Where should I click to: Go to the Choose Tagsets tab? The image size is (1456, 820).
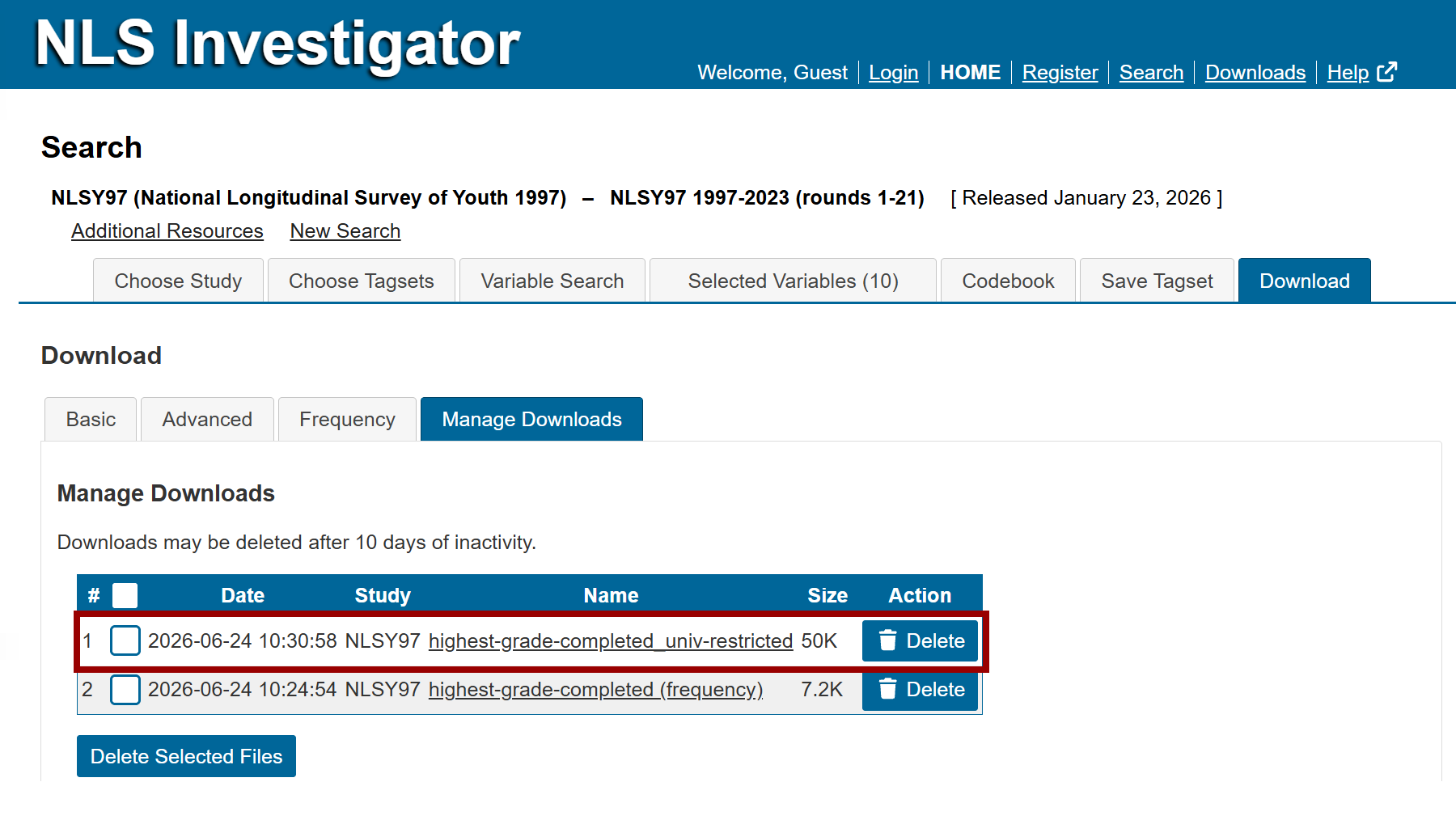pos(361,281)
